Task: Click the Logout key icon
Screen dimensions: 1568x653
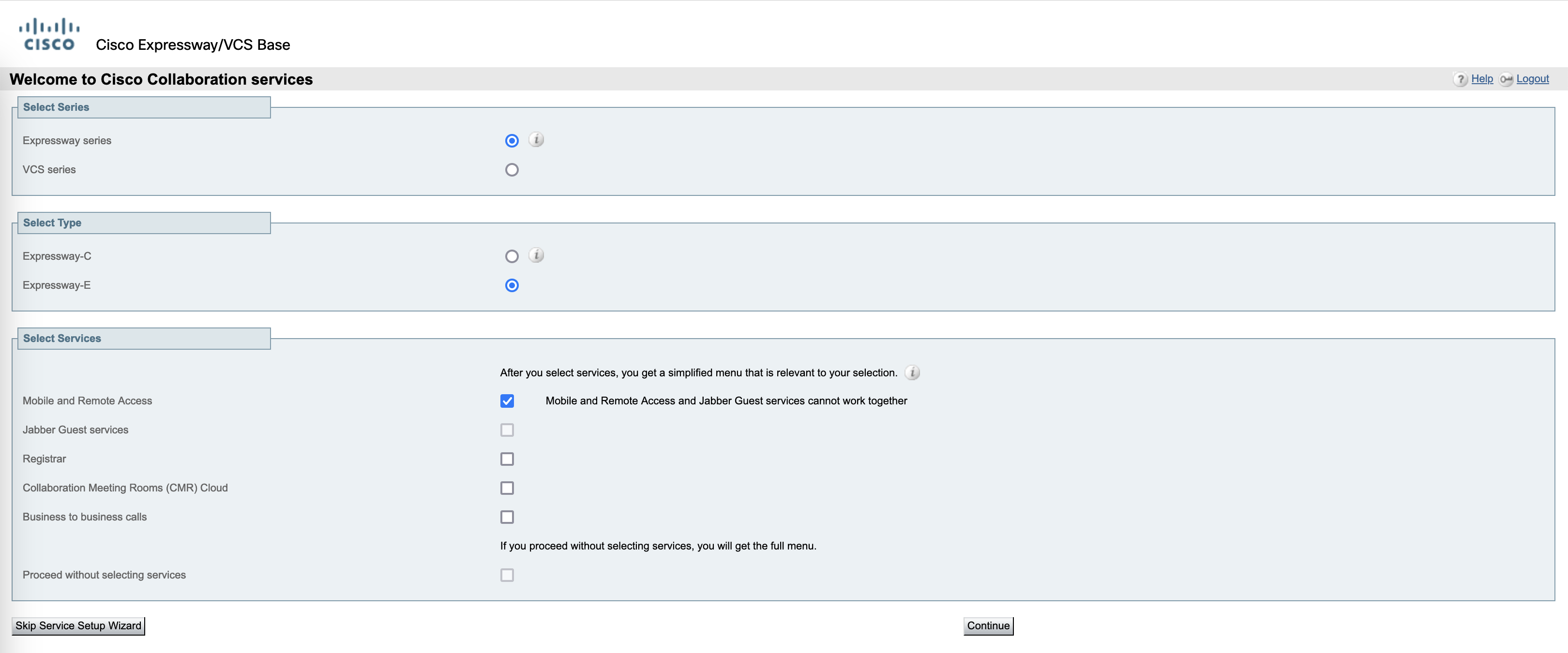Action: click(x=1505, y=79)
